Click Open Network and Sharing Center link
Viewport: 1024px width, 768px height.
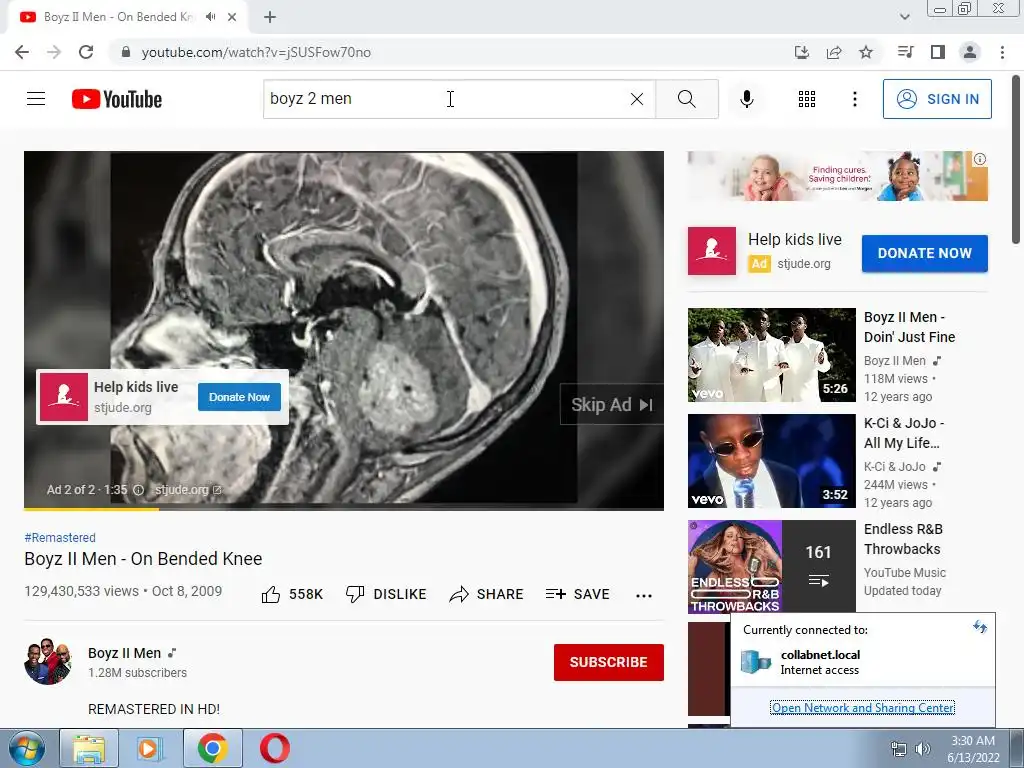863,708
